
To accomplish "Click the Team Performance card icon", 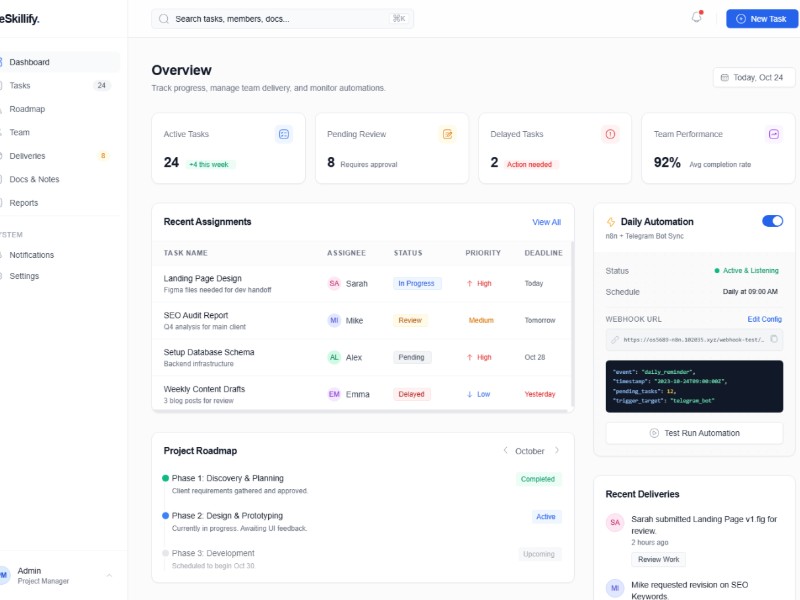I will [x=773, y=134].
